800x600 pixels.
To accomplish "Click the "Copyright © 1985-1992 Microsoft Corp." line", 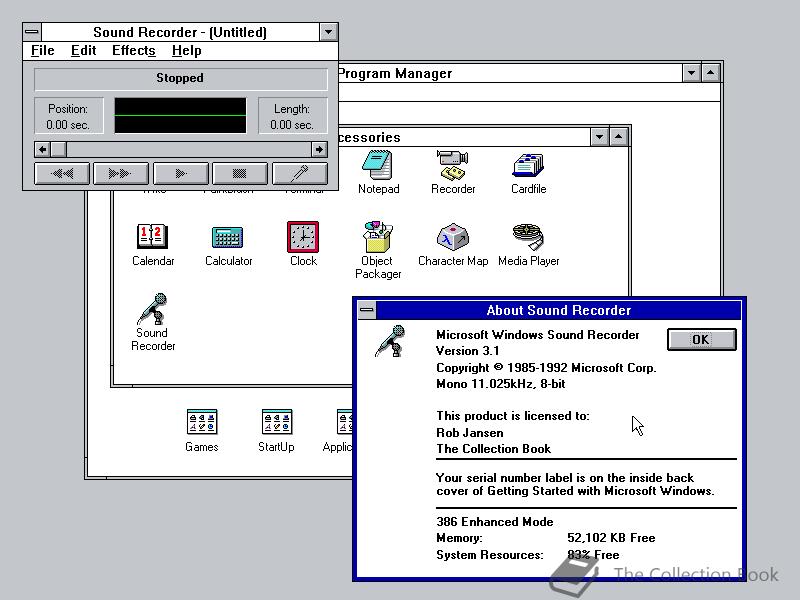I will click(546, 368).
